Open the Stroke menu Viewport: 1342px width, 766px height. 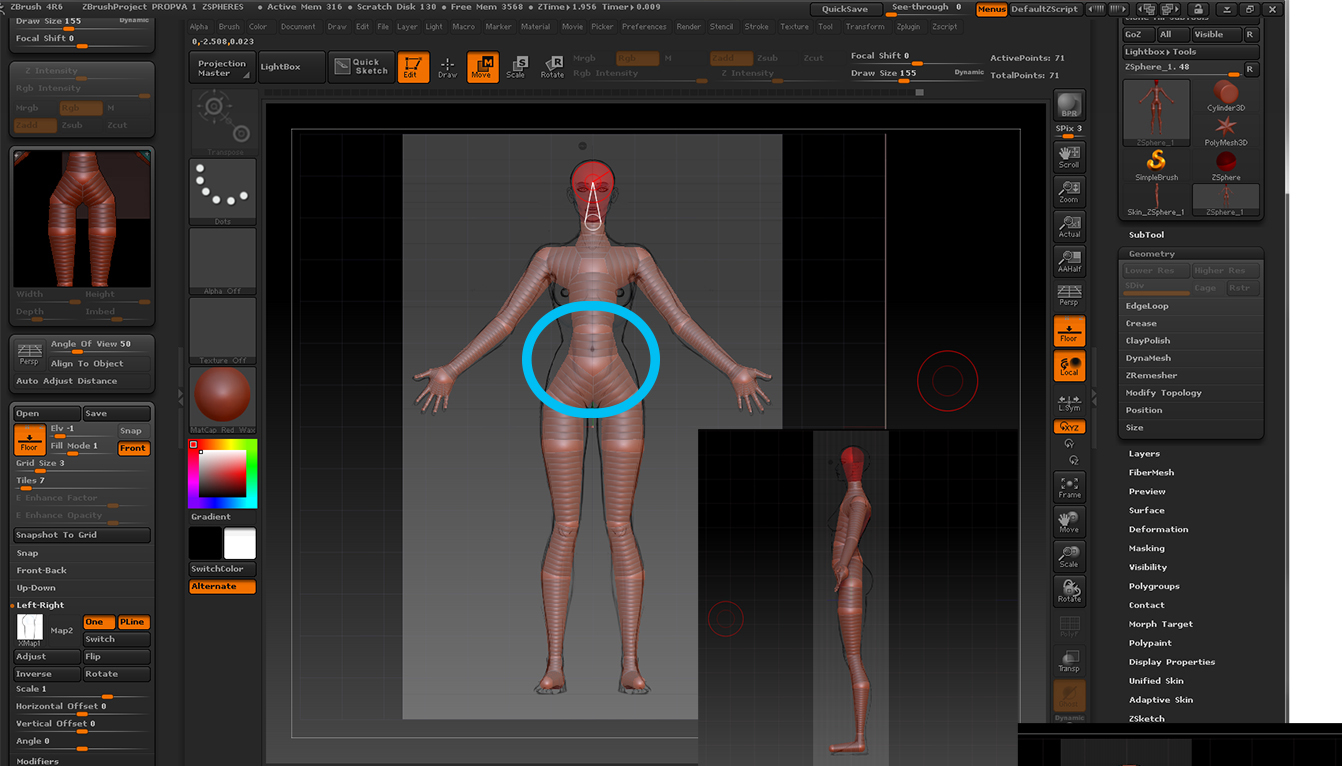(x=756, y=27)
